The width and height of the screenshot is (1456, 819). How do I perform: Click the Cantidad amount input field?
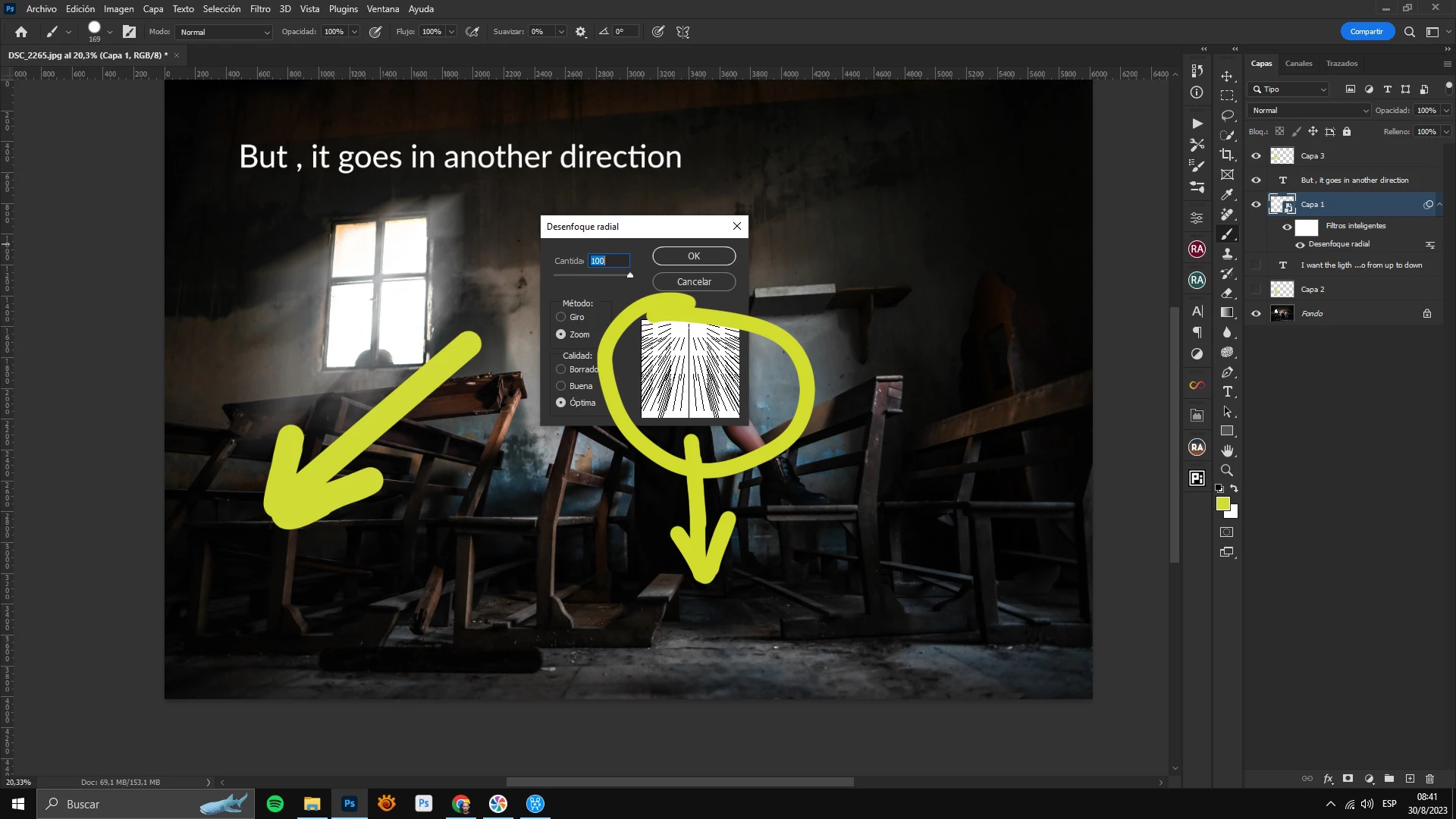coord(608,261)
